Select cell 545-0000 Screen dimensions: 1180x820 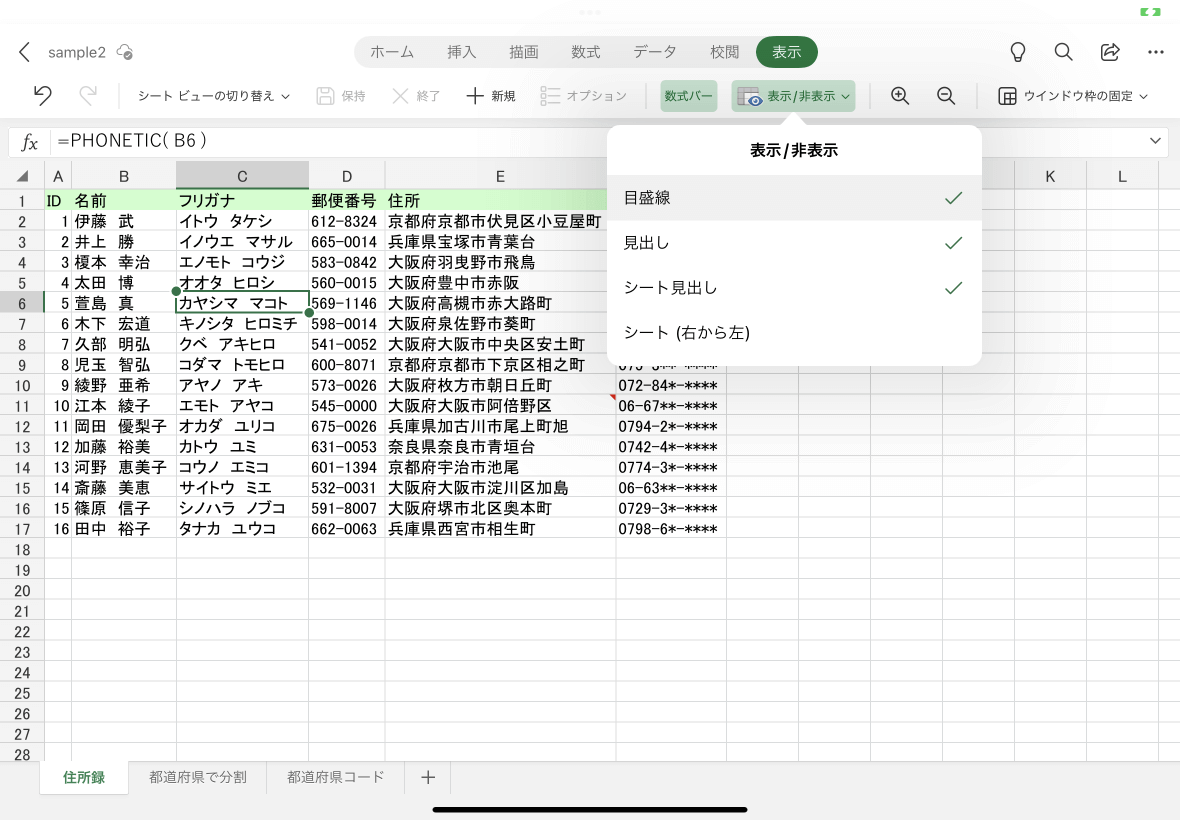tap(347, 405)
